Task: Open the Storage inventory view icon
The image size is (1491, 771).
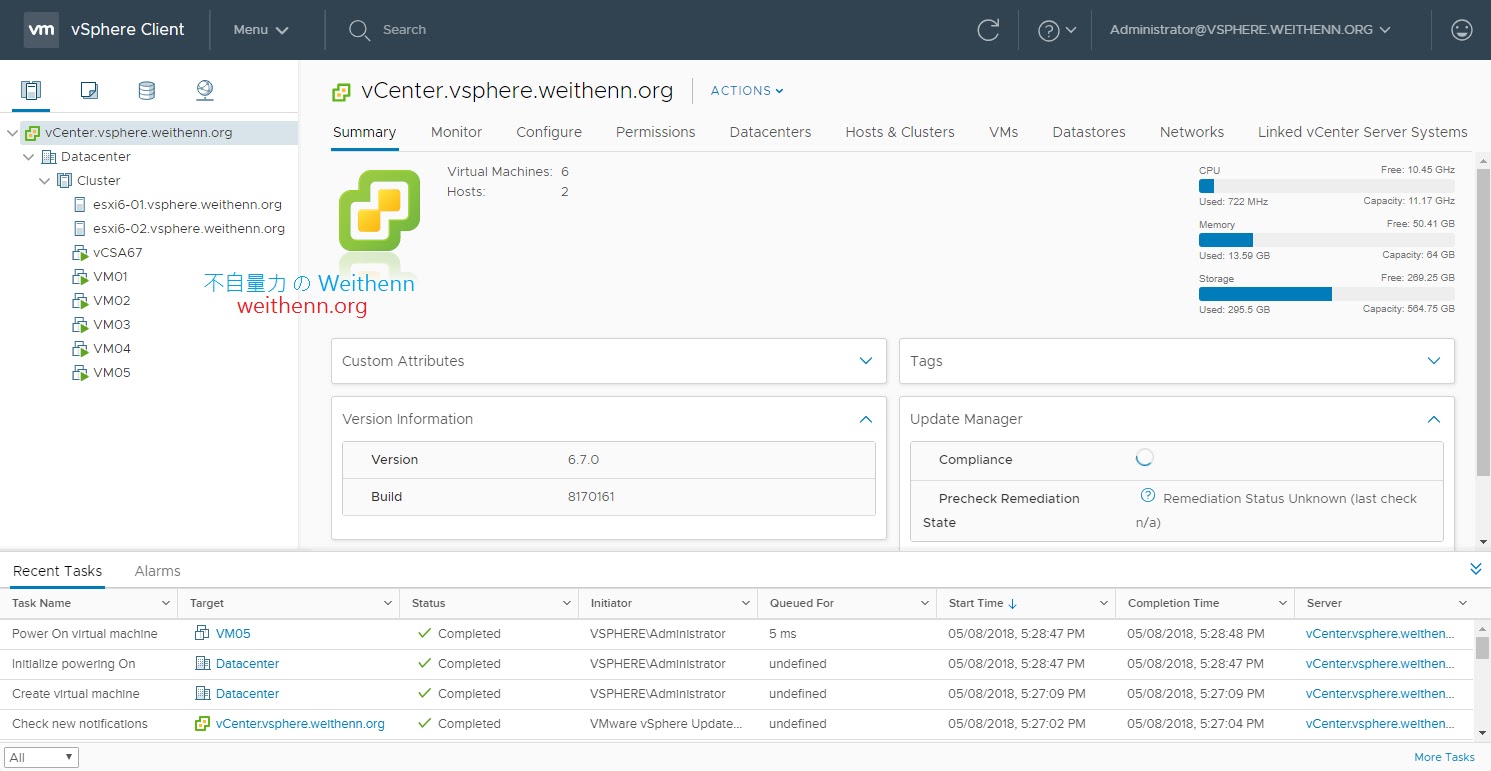Action: [146, 90]
